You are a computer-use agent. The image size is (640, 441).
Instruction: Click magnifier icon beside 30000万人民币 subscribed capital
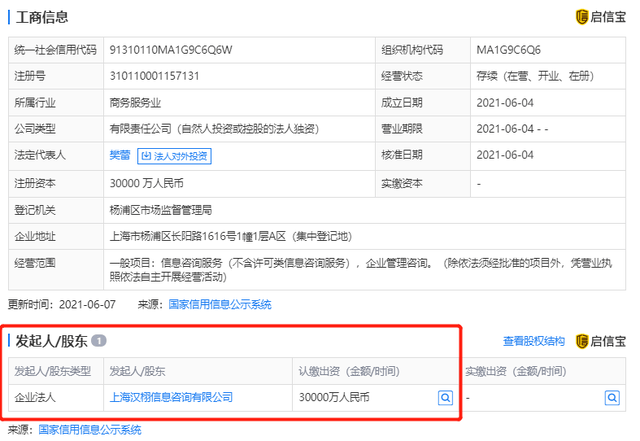click(x=445, y=397)
